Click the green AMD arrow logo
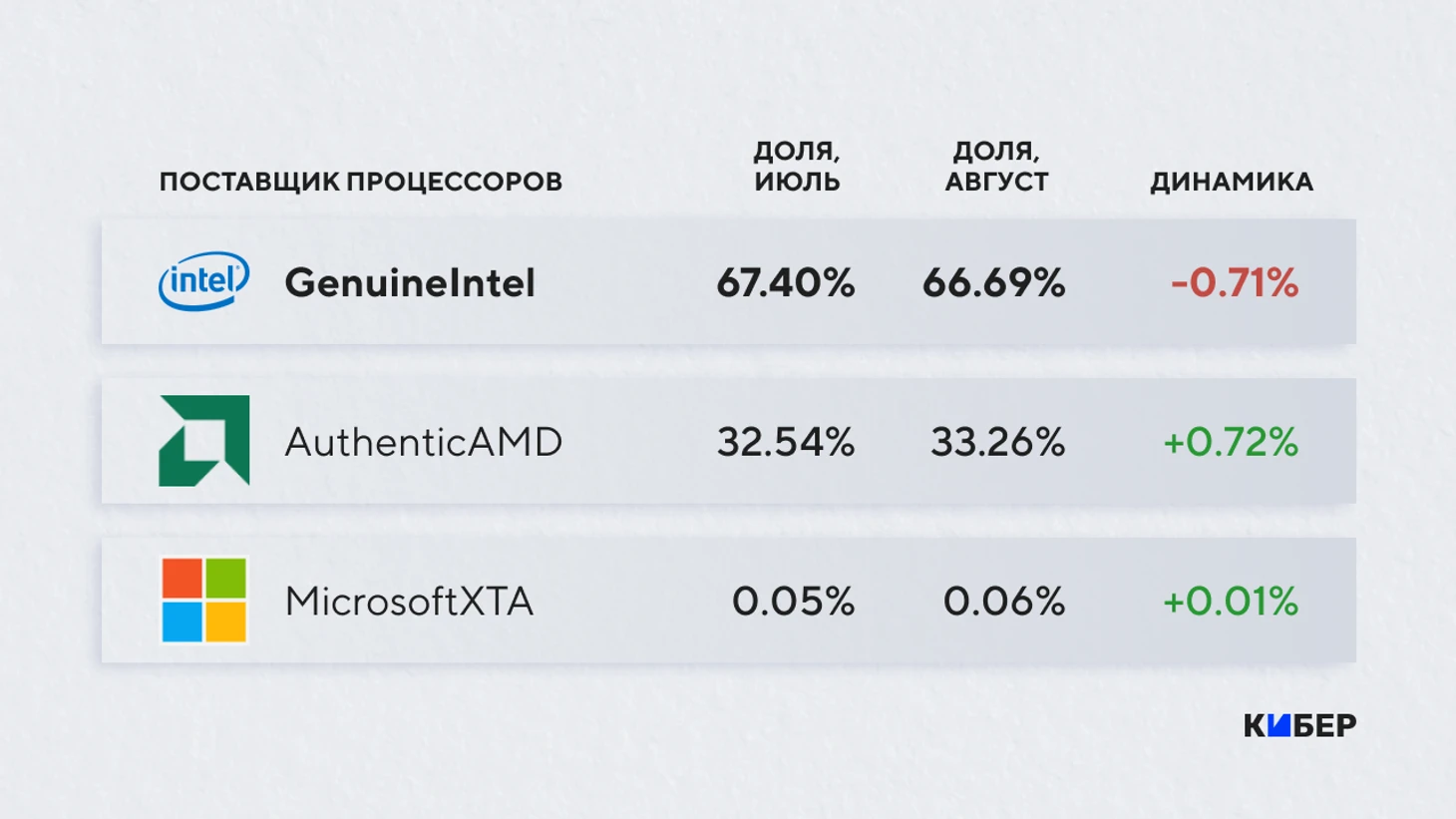The height and width of the screenshot is (819, 1456). tap(204, 441)
